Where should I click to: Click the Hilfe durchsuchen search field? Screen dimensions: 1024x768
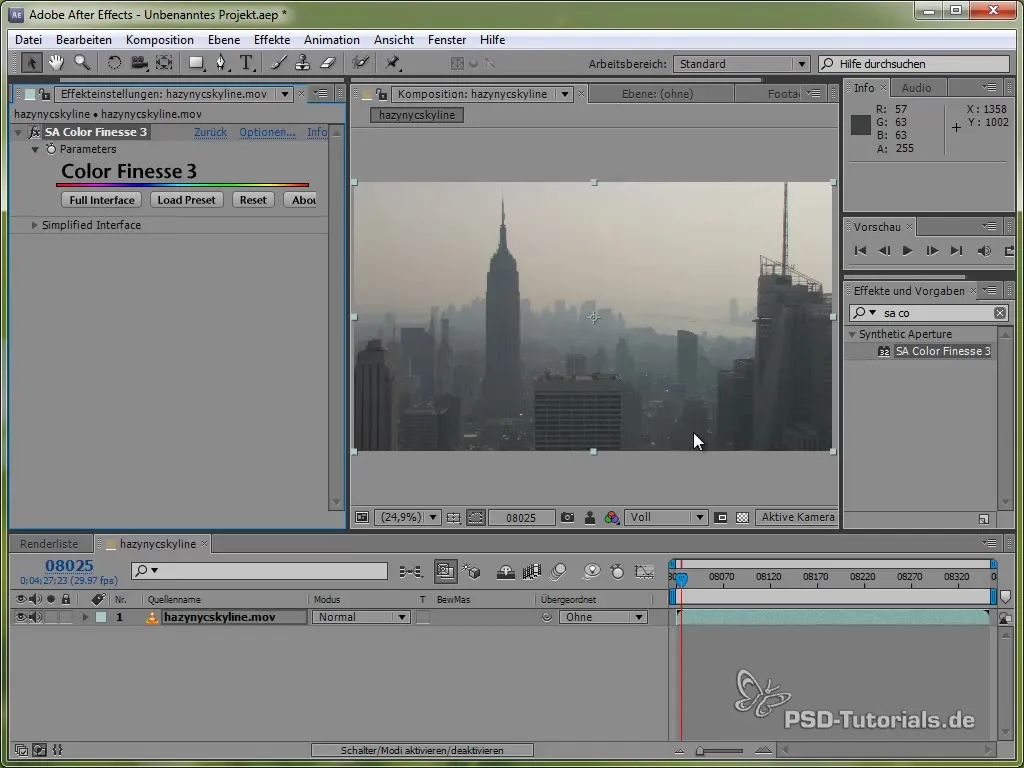914,64
